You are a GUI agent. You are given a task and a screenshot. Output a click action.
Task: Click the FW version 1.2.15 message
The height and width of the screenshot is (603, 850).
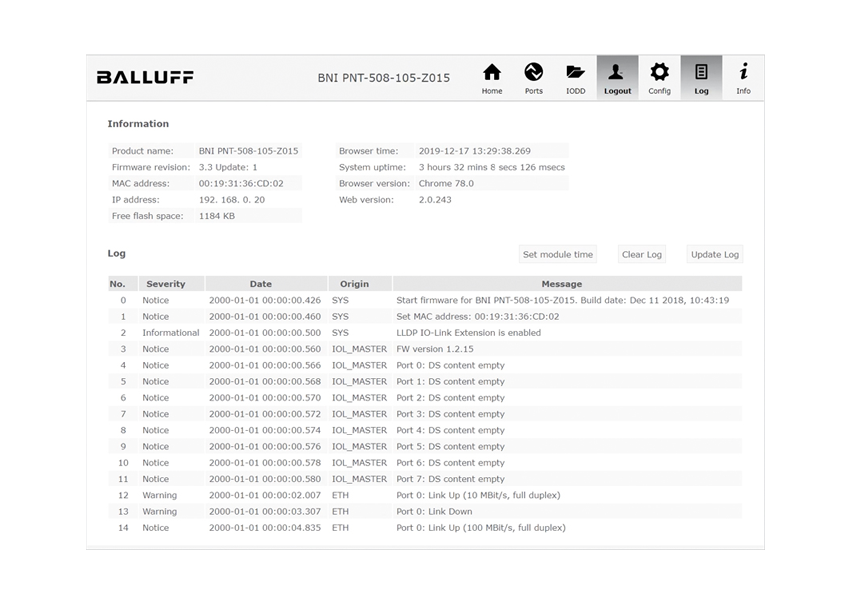click(x=434, y=349)
